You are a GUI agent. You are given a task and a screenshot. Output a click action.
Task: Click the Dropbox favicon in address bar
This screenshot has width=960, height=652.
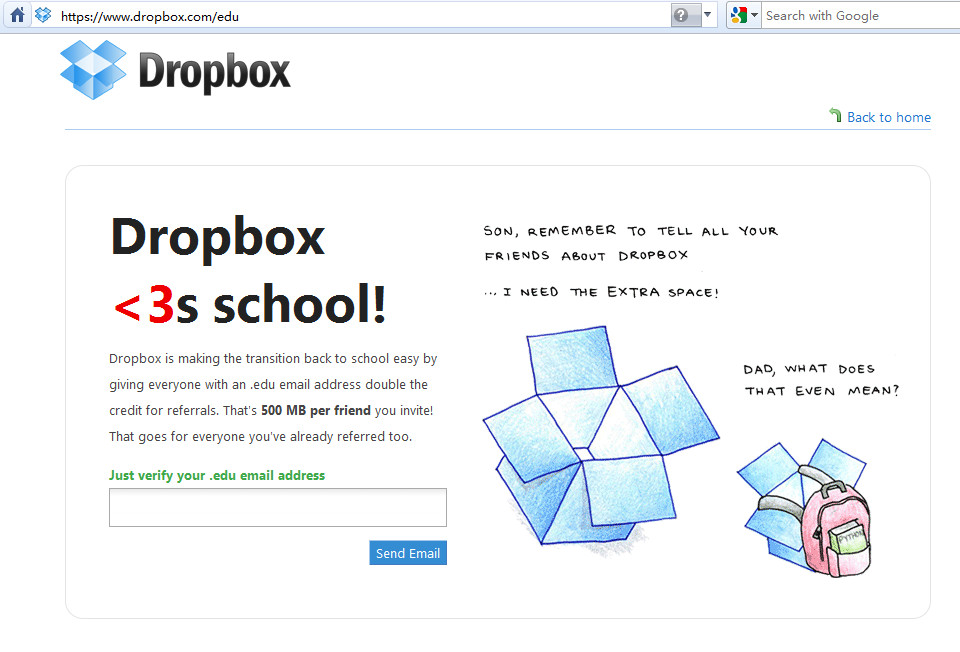coord(43,15)
